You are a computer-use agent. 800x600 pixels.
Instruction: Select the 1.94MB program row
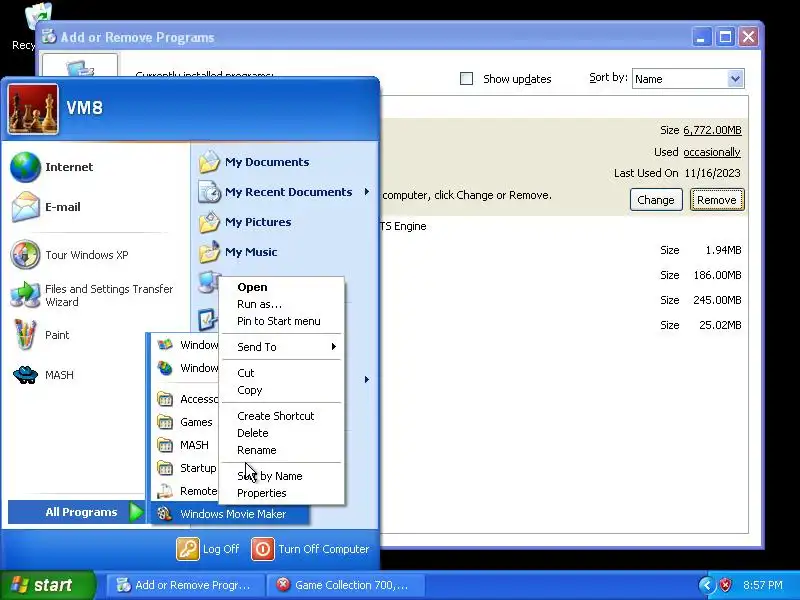click(564, 250)
